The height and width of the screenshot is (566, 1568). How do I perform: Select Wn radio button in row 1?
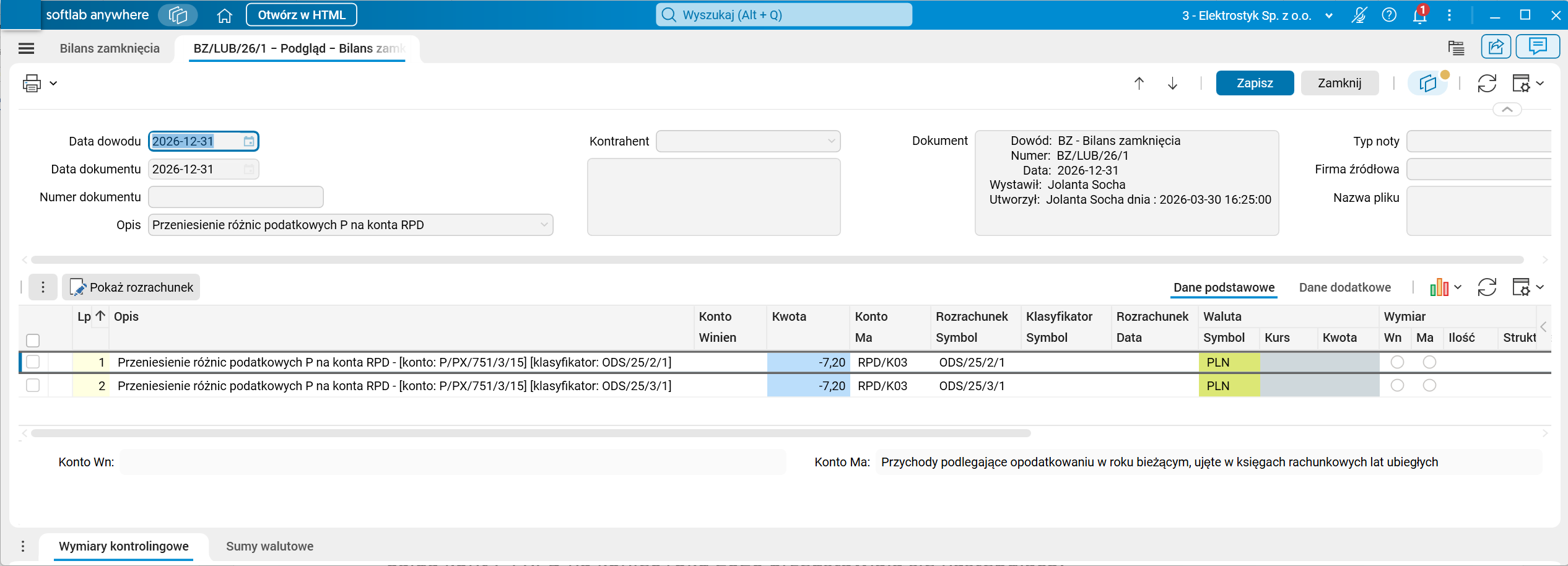[x=1397, y=362]
